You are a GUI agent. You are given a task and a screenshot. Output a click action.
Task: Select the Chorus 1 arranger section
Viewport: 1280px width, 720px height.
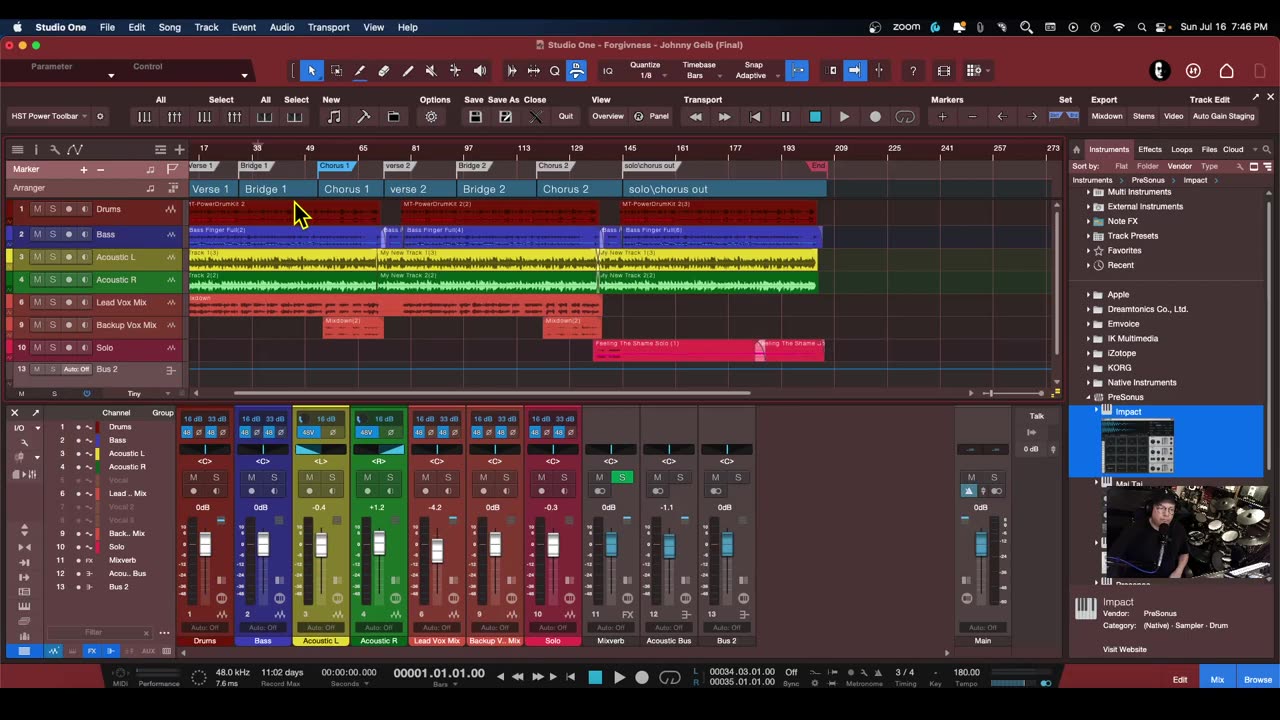[346, 189]
